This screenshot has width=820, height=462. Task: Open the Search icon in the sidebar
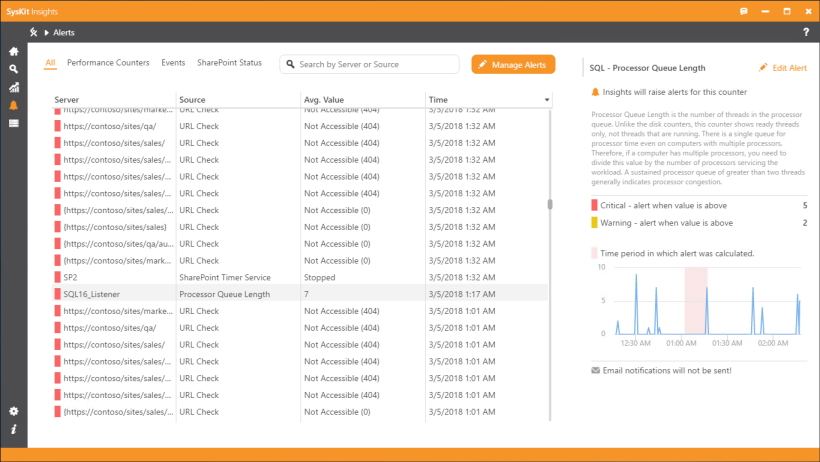(x=14, y=69)
